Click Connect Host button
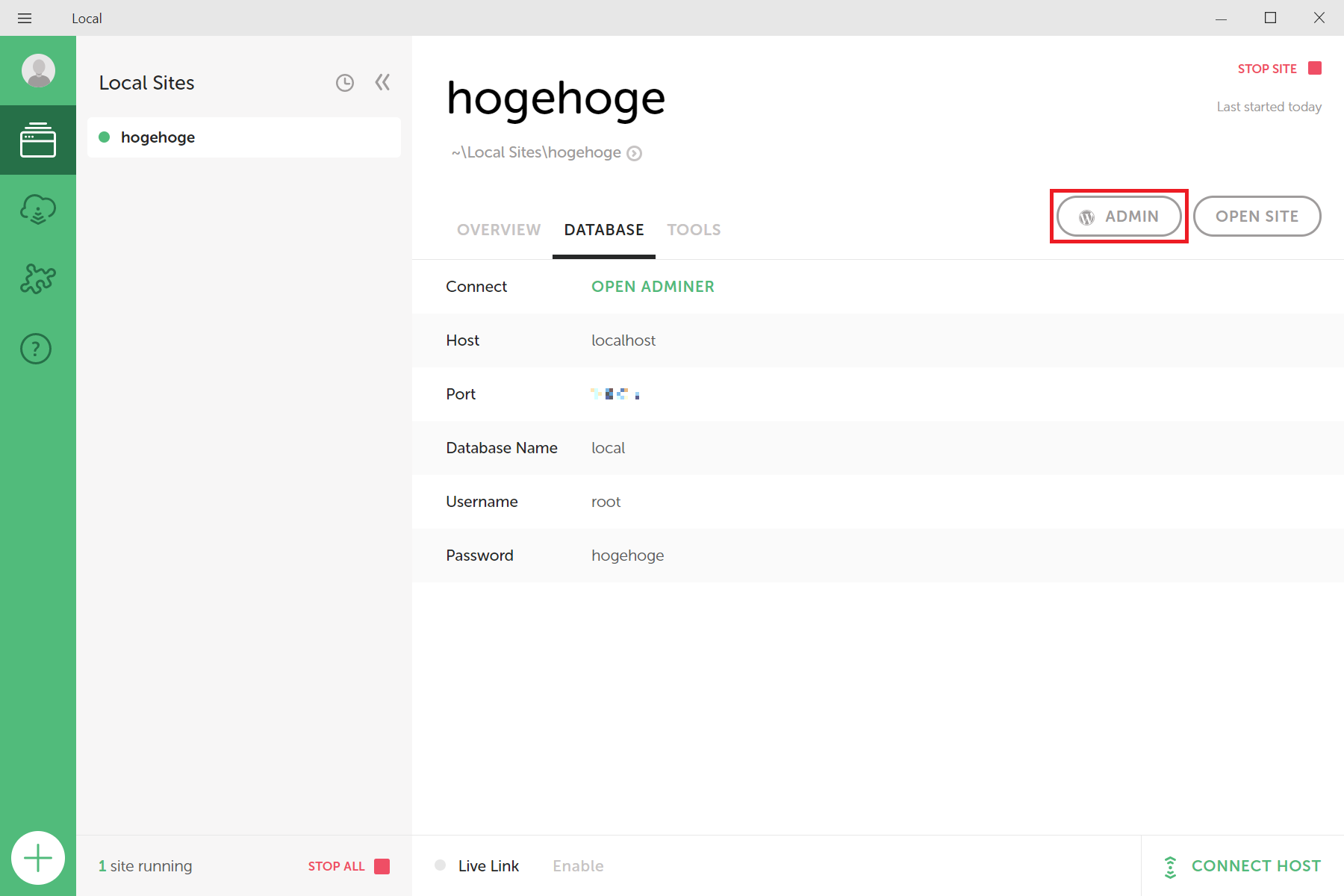Viewport: 1344px width, 896px height. tap(1242, 866)
